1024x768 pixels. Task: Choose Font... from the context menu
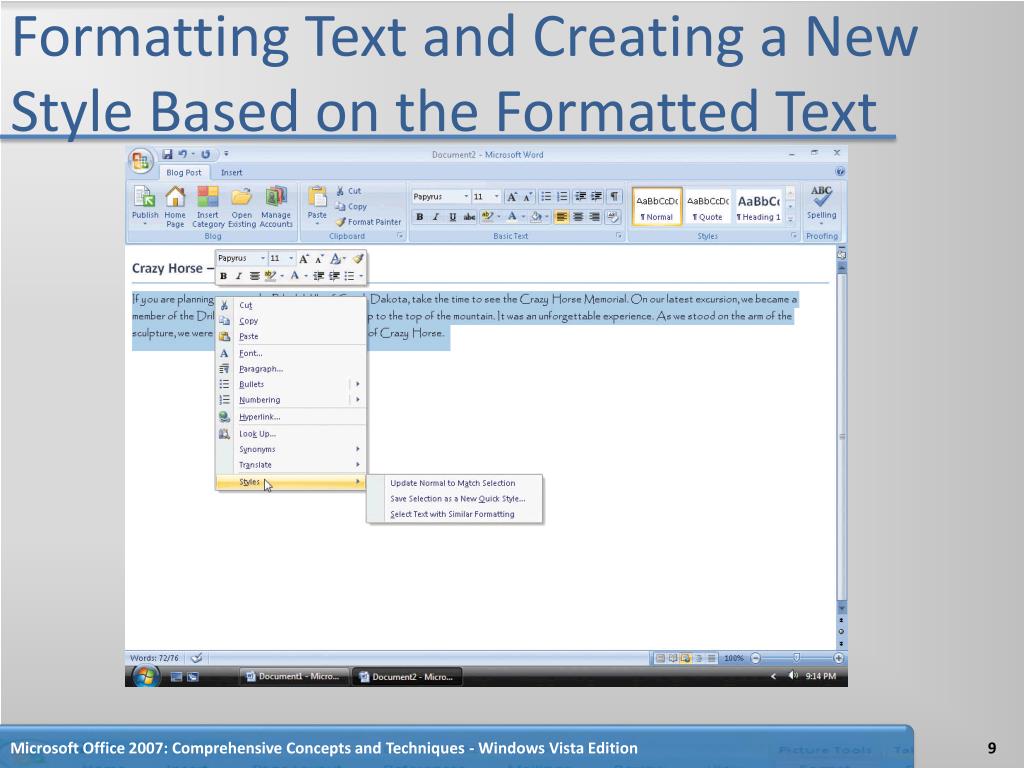(291, 353)
